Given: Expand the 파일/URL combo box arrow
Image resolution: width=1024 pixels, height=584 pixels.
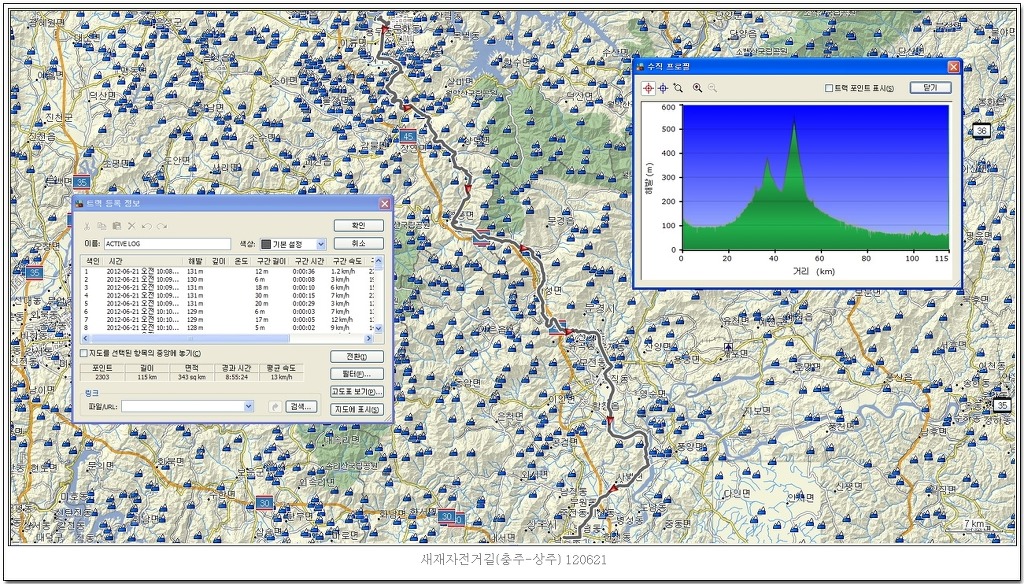Looking at the screenshot, I should 248,406.
